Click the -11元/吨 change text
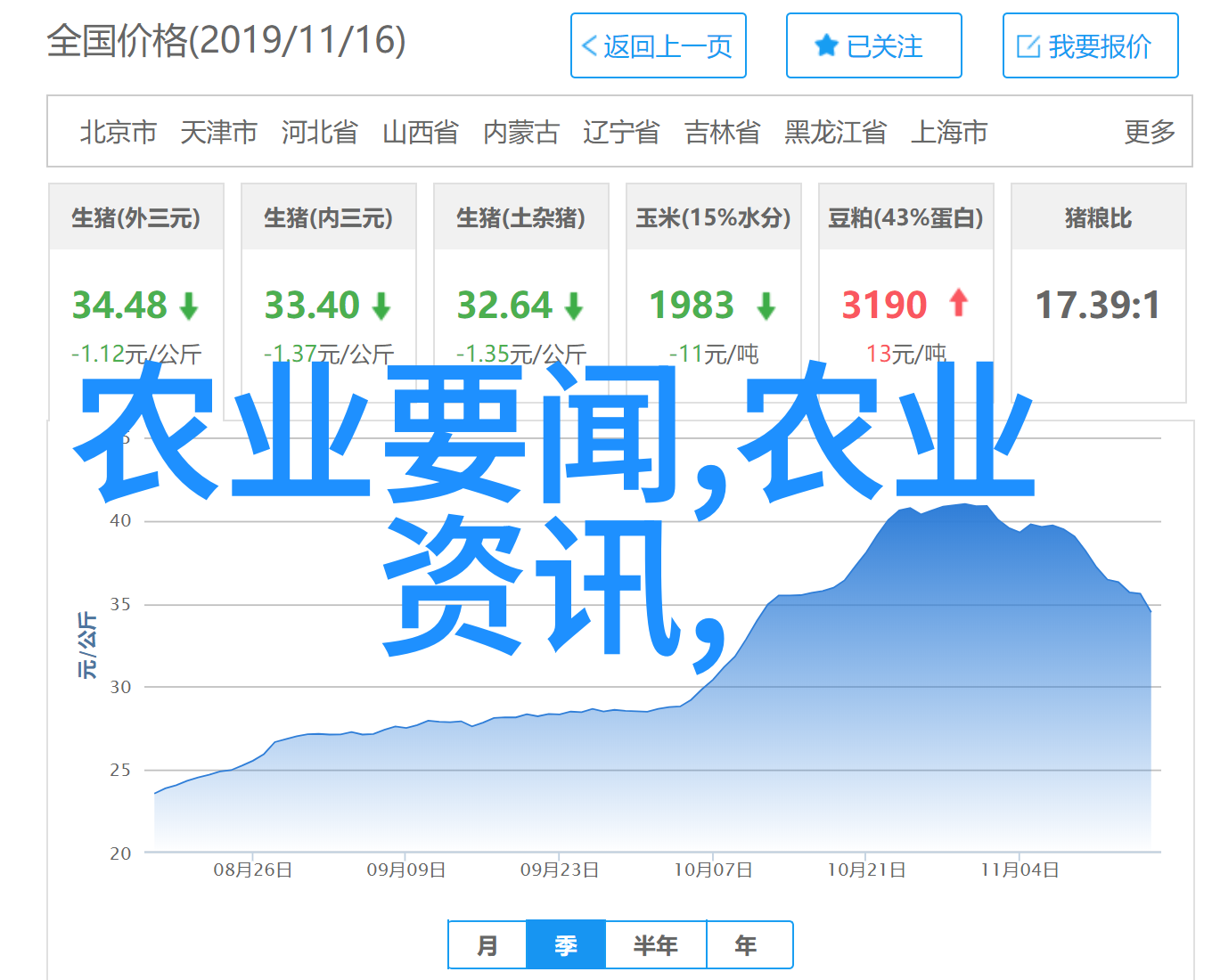Screen dimensions: 1212x980 coord(714,354)
